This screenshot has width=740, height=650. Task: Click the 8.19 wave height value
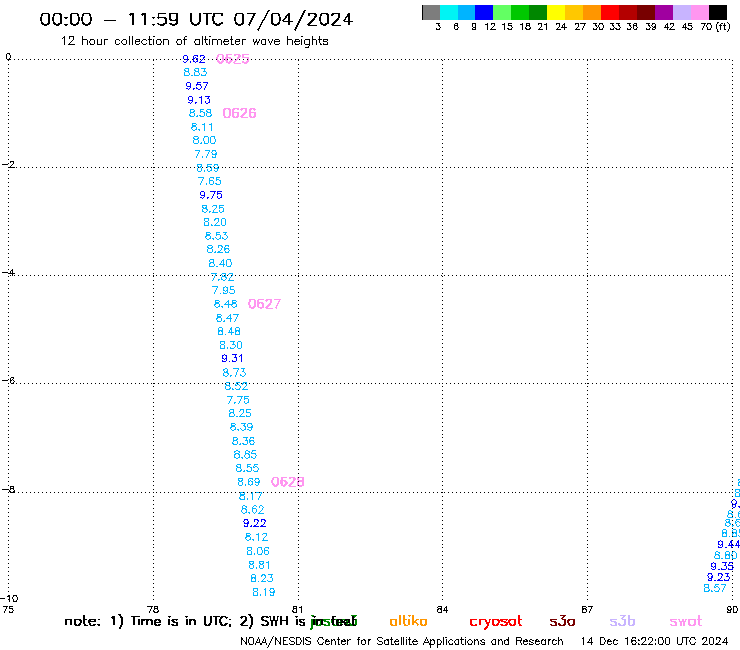tap(264, 592)
